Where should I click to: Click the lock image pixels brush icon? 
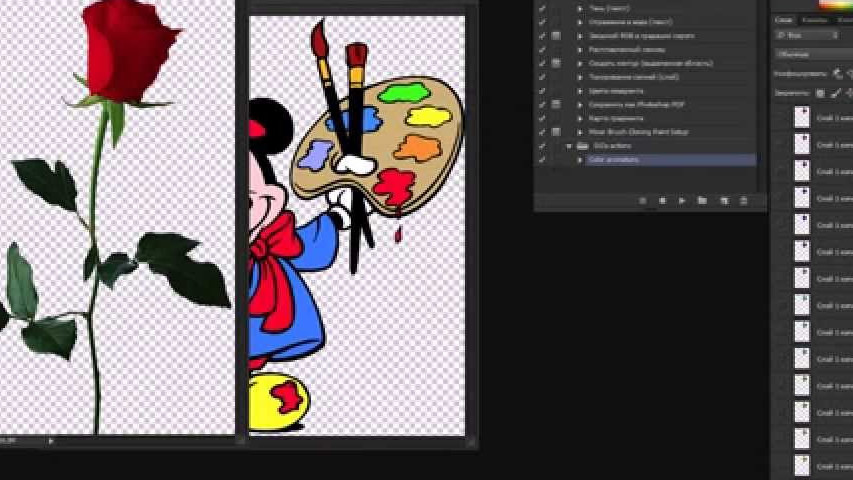(836, 94)
